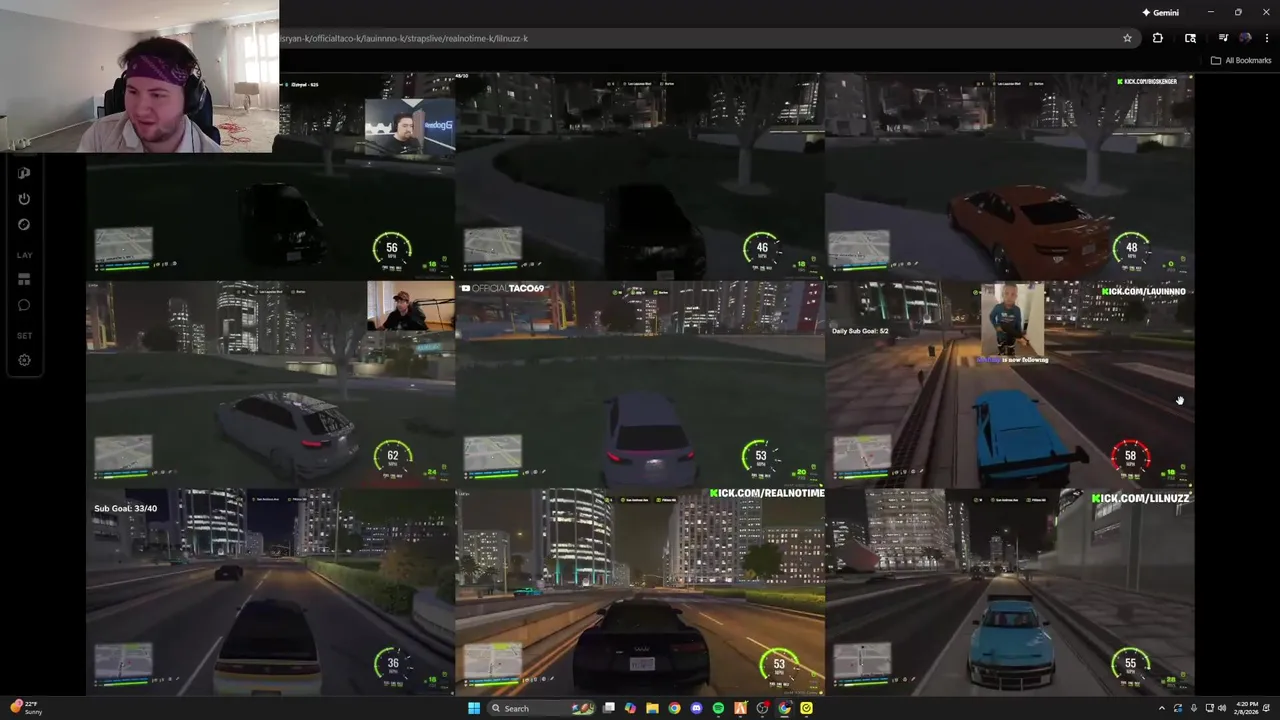
Task: Click the power icon in left sidebar
Action: coord(24,199)
